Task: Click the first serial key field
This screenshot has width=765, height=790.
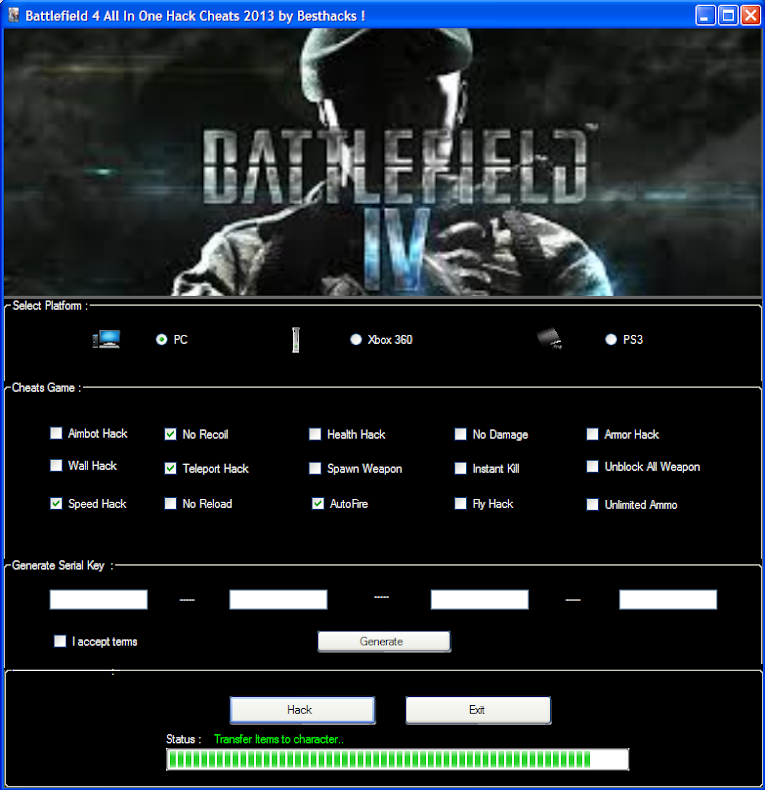Action: (99, 600)
